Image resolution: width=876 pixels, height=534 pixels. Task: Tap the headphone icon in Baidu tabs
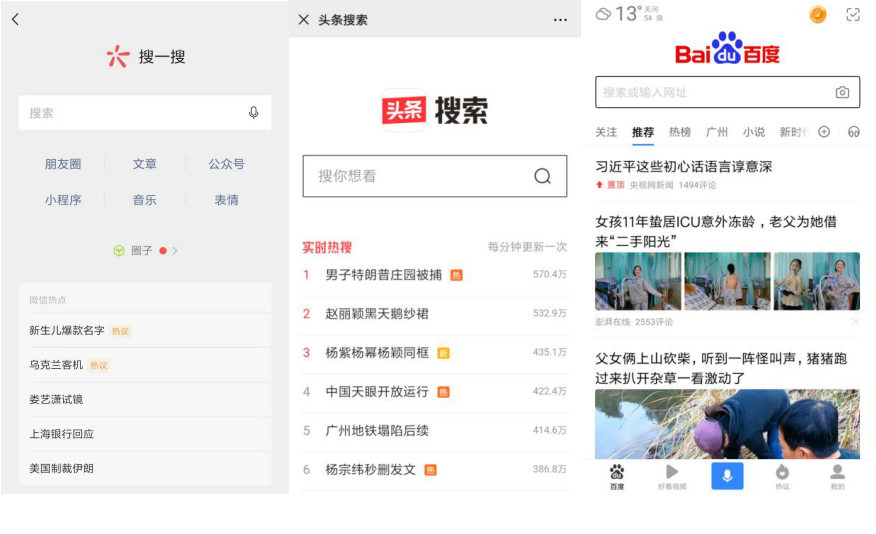point(854,132)
